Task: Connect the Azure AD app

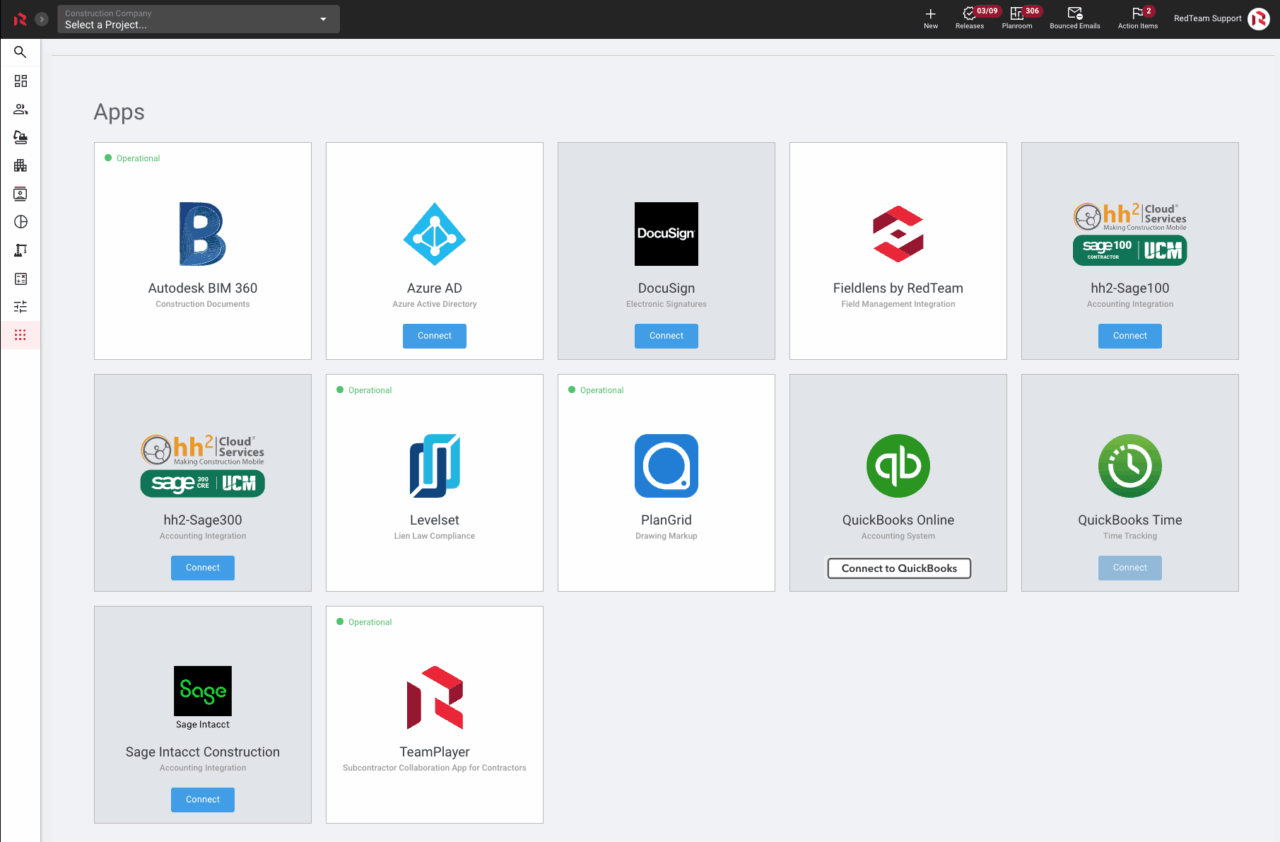Action: tap(435, 336)
